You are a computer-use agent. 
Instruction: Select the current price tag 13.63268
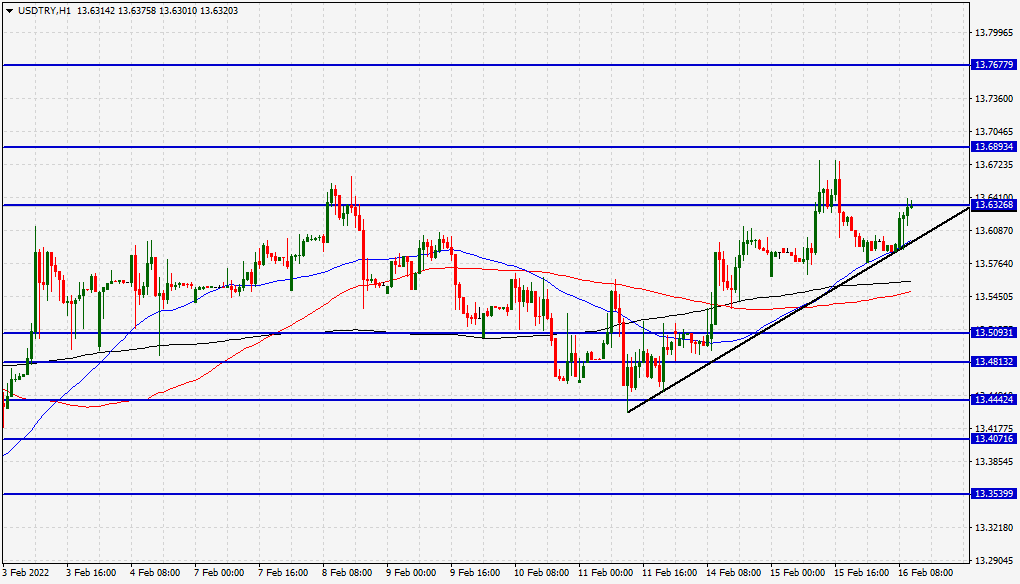pyautogui.click(x=993, y=205)
